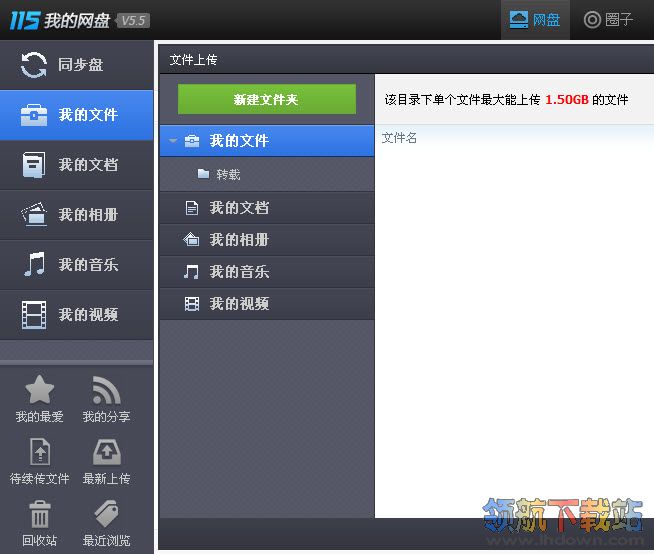Screen dimensions: 654x554
Task: Select 同步盘 label in sidebar menu
Action: pos(80,65)
